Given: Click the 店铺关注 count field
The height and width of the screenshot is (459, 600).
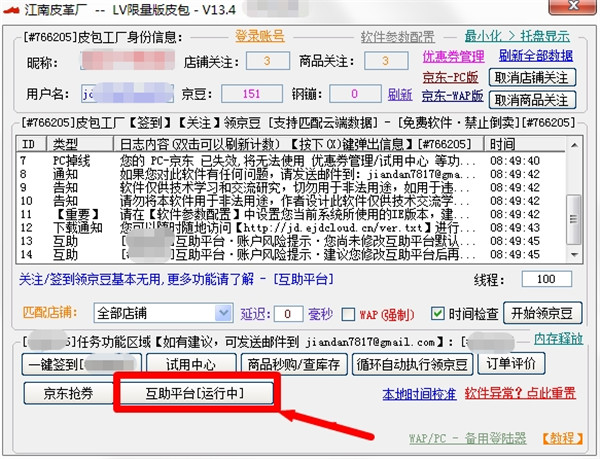Looking at the screenshot, I should click(267, 61).
